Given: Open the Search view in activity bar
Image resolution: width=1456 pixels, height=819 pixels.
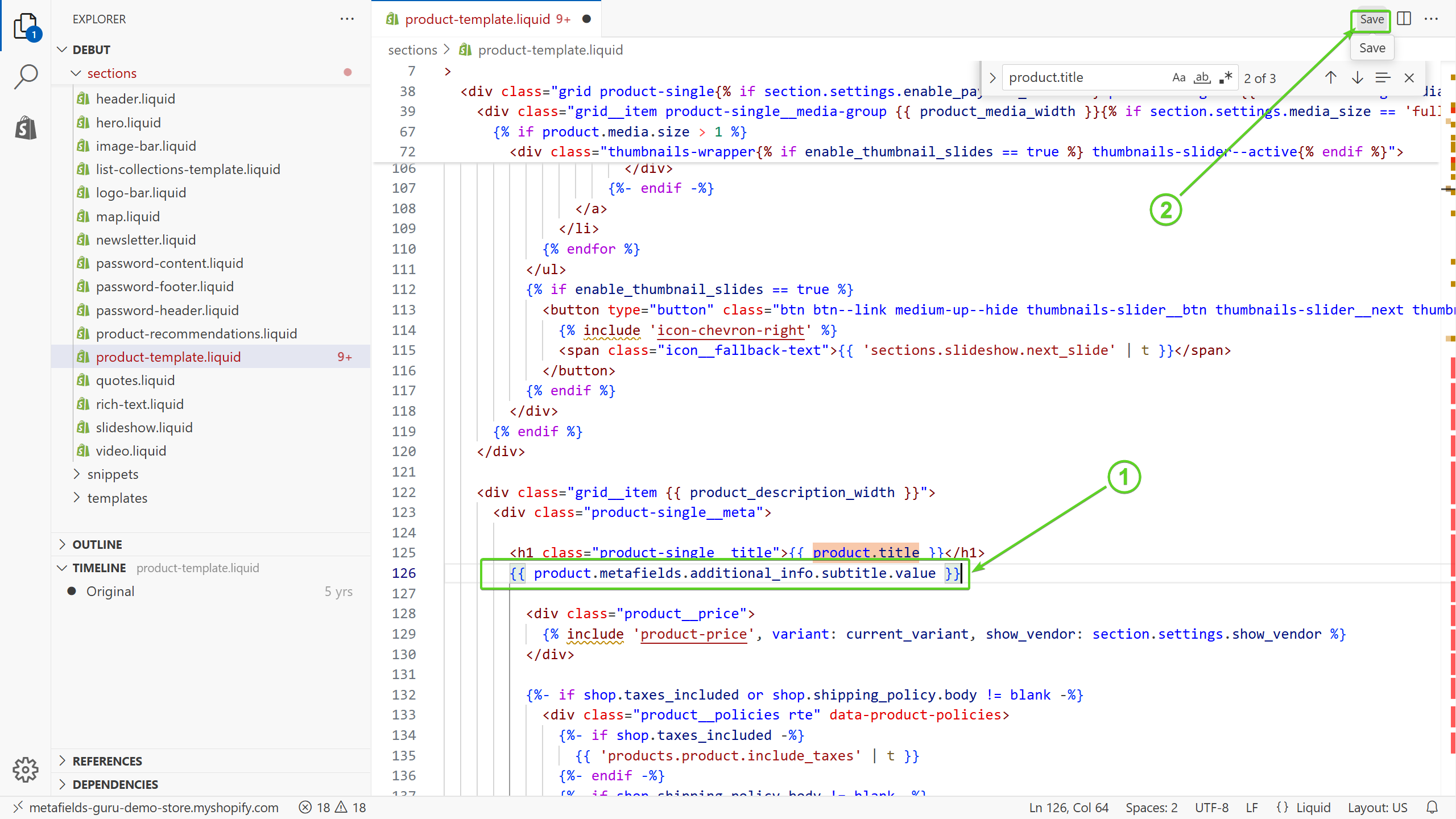Looking at the screenshot, I should coord(26,76).
